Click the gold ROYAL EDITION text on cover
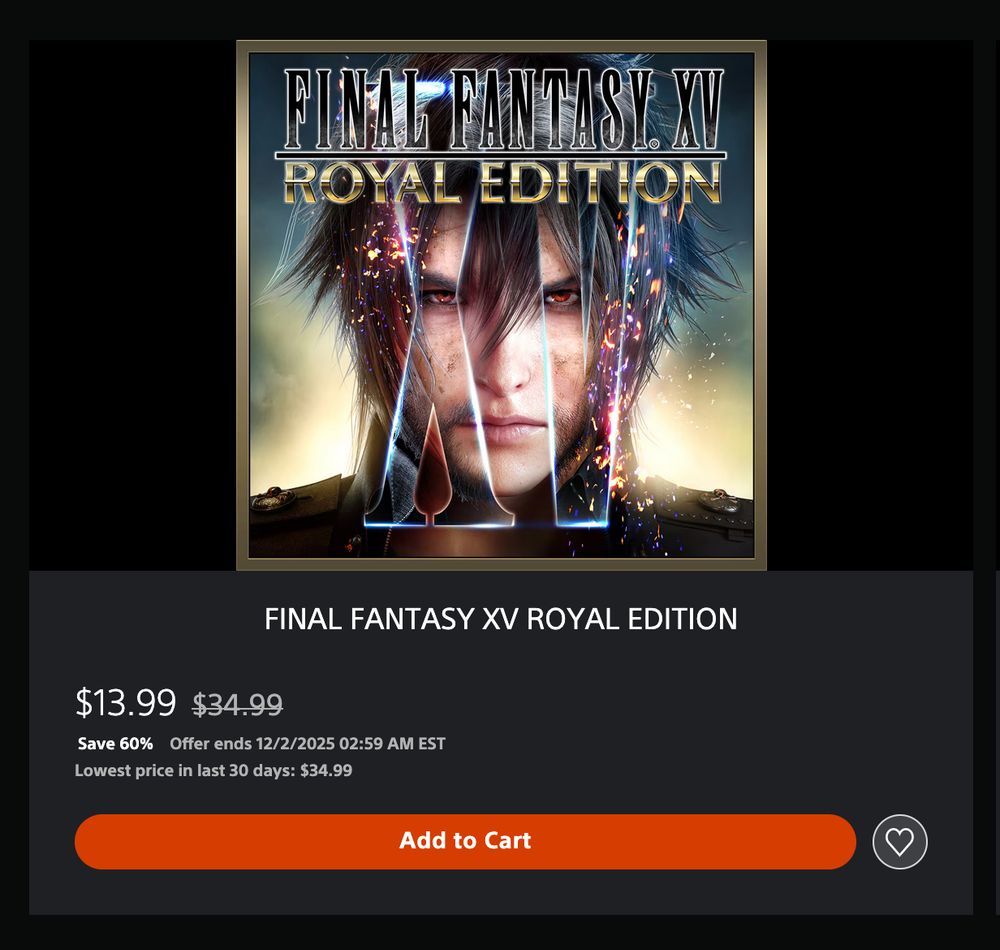This screenshot has height=950, width=1000. point(503,182)
